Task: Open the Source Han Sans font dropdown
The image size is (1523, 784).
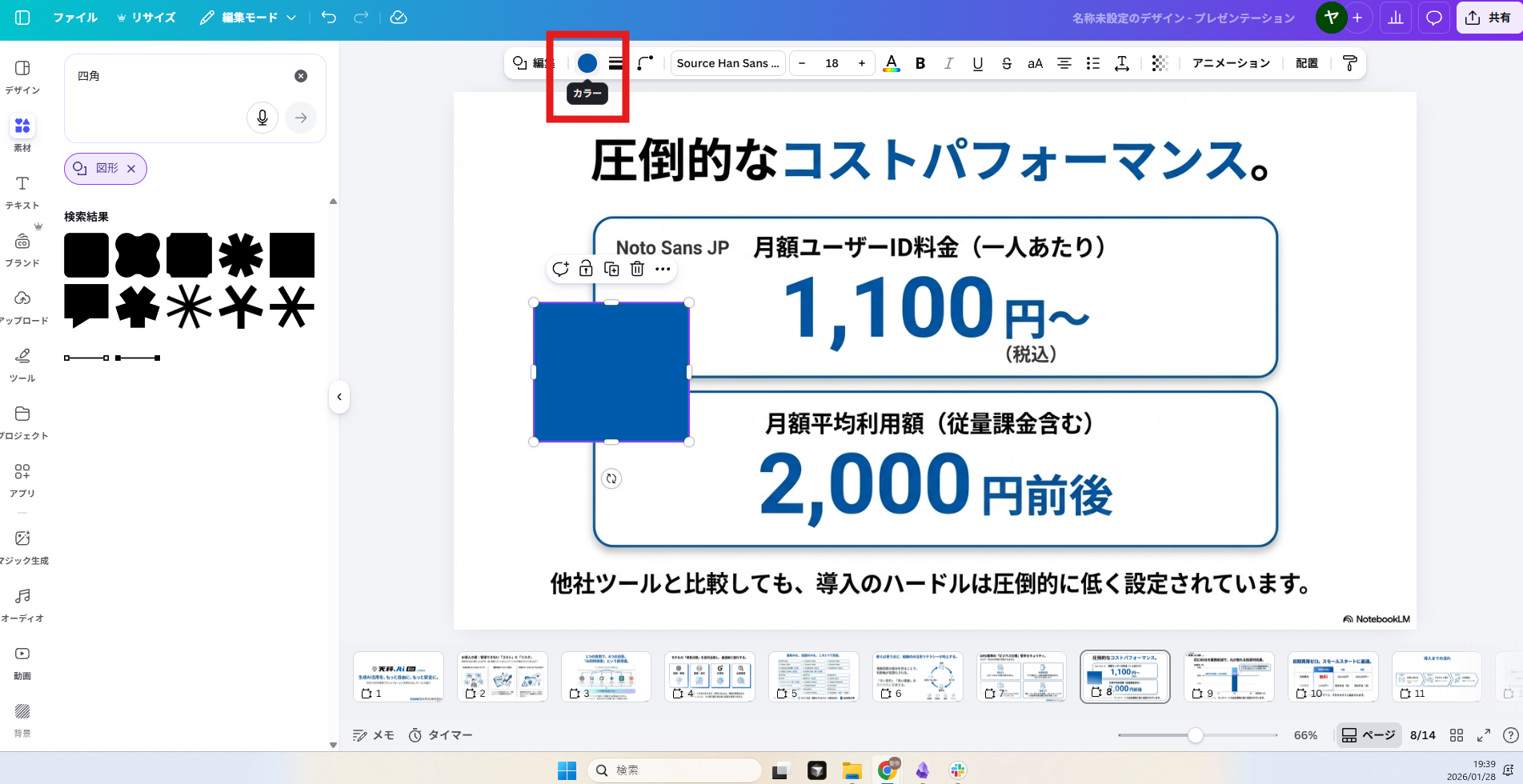Action: pos(727,62)
